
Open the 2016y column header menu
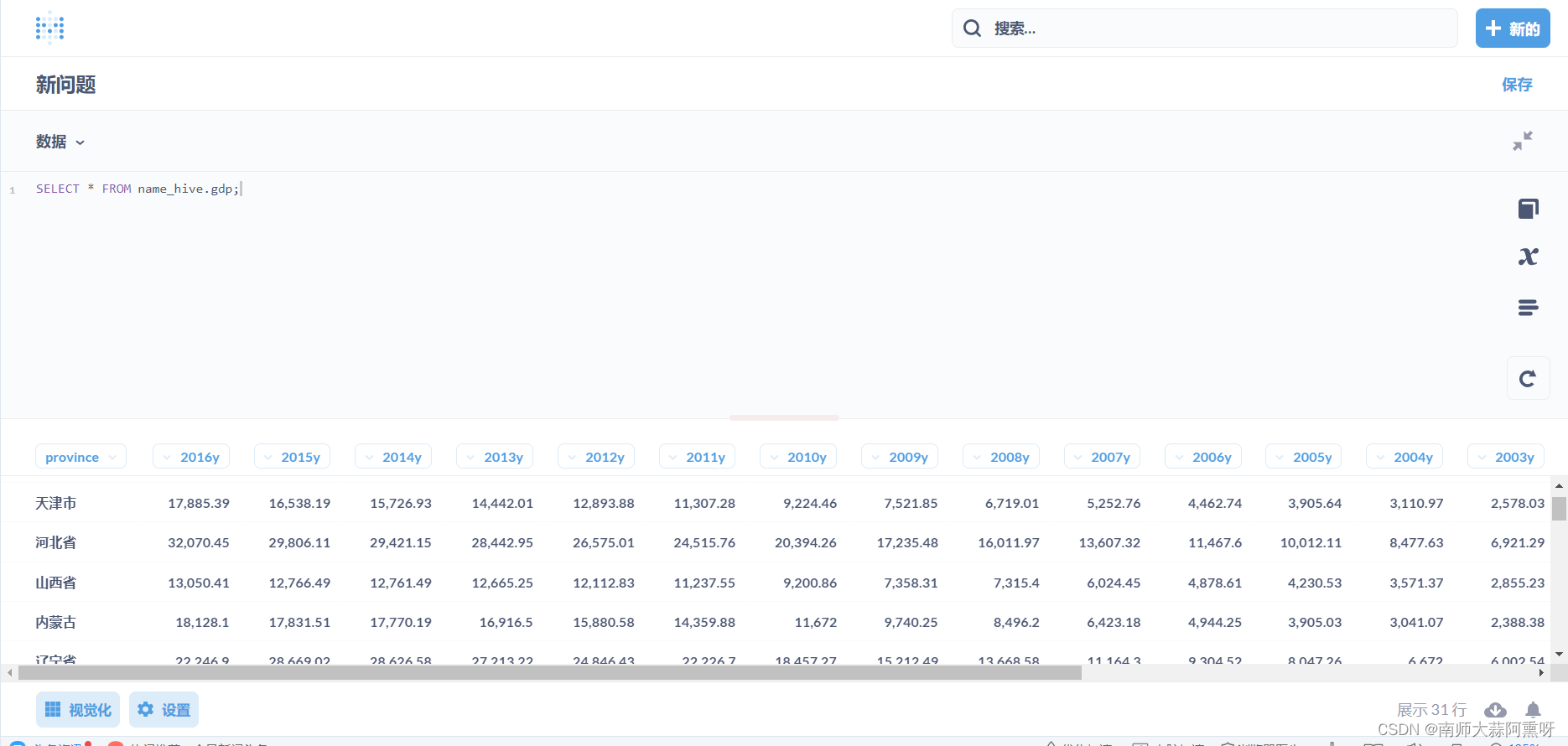tap(191, 457)
